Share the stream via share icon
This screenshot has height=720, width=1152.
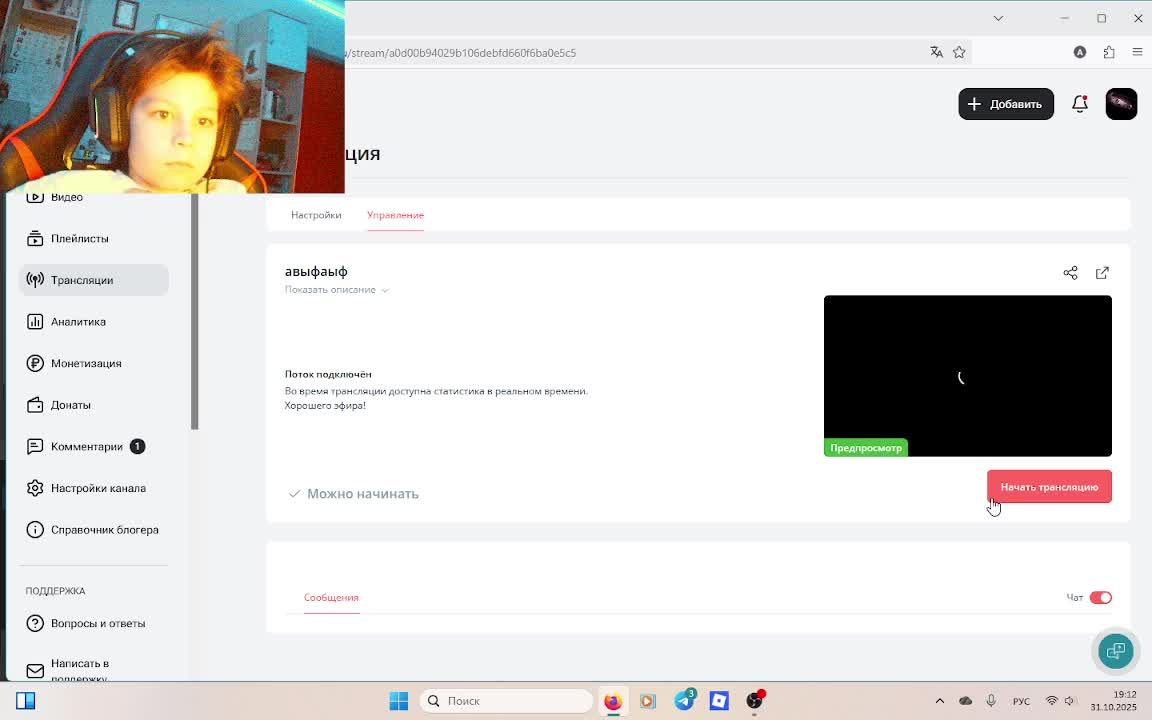pos(1070,273)
